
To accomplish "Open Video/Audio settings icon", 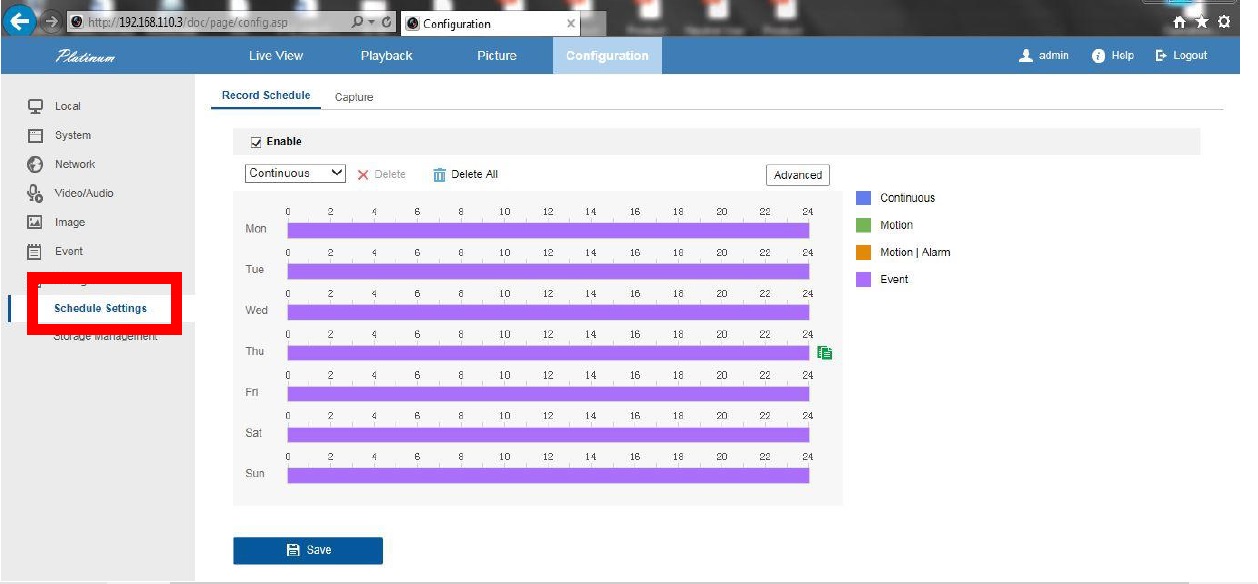I will 35,193.
